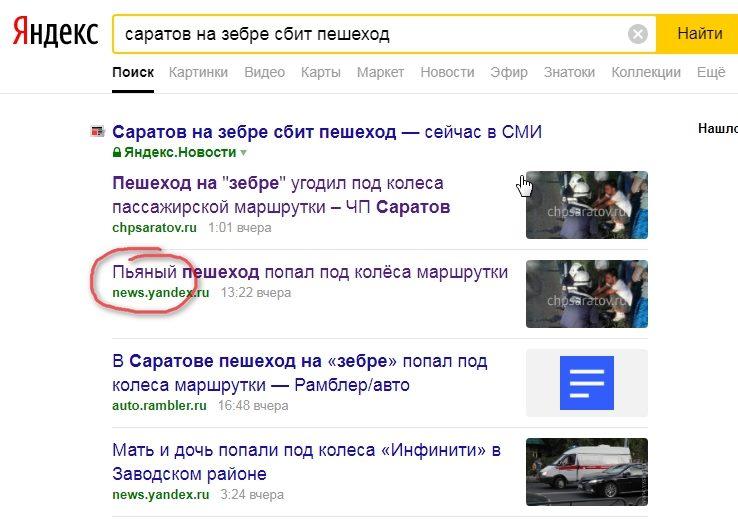Viewport: 738px width, 526px height.
Task: Click the green lock icon near Яндекс.Новости
Action: pyautogui.click(x=117, y=152)
